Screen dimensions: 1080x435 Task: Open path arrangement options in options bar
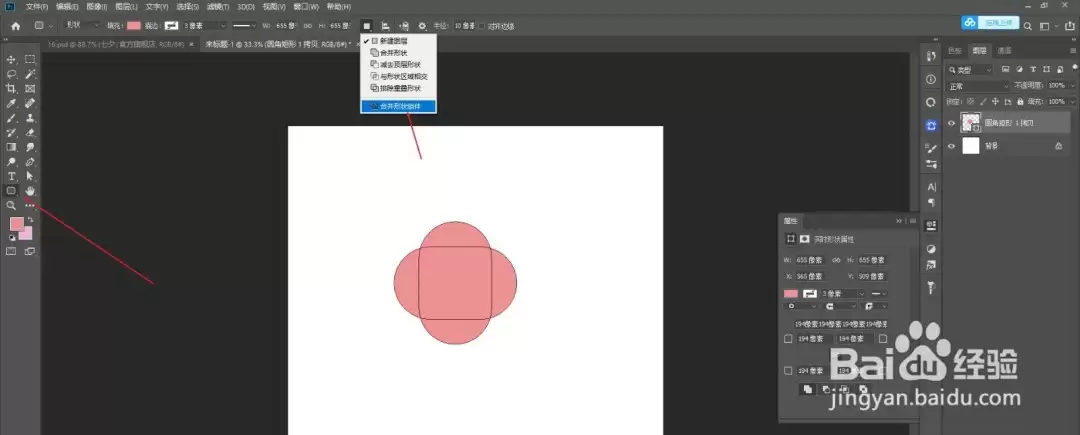(404, 26)
